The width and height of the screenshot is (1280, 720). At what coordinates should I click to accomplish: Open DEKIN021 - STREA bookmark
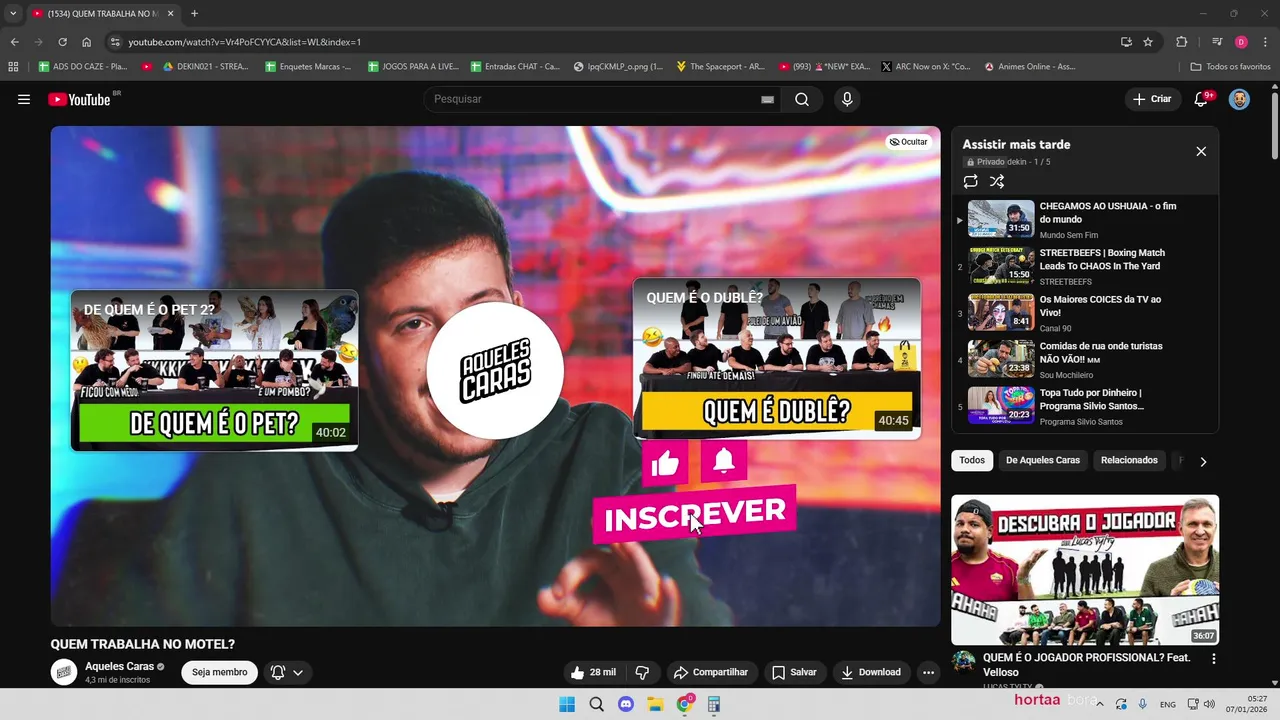[206, 66]
